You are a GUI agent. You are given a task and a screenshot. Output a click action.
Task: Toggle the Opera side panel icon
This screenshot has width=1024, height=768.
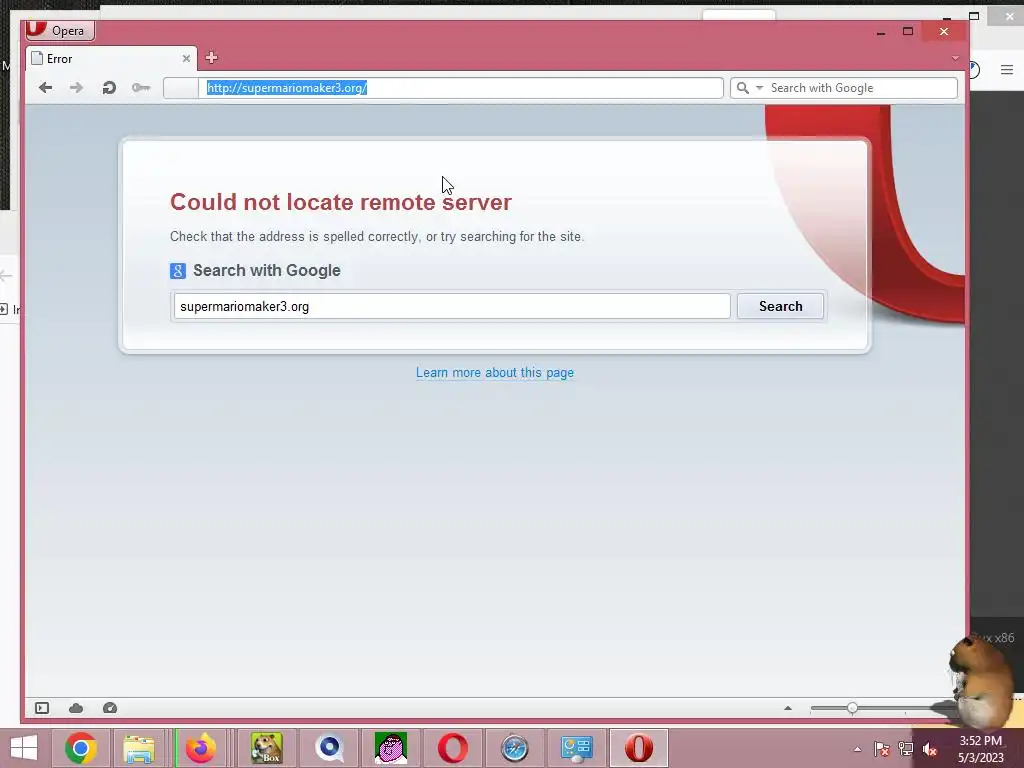42,708
